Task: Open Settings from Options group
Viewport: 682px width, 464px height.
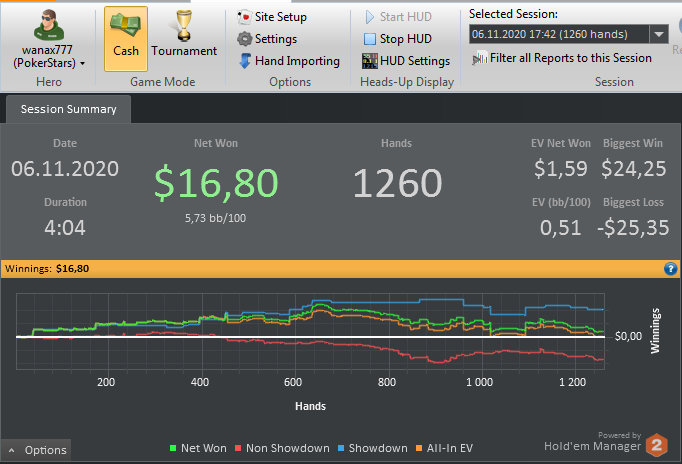Action: tap(267, 39)
